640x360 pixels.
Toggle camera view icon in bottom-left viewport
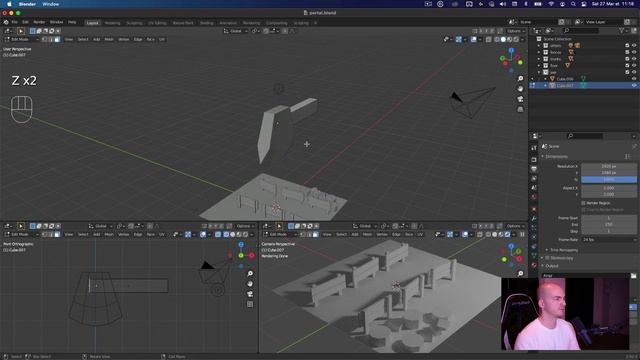coord(250,294)
